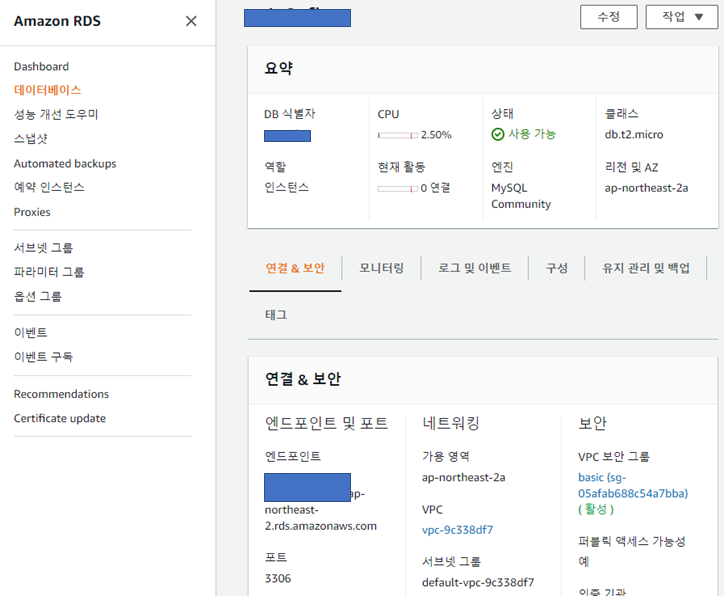Click the CPU 2.50% usage bar
The width and height of the screenshot is (724, 596).
pos(398,135)
